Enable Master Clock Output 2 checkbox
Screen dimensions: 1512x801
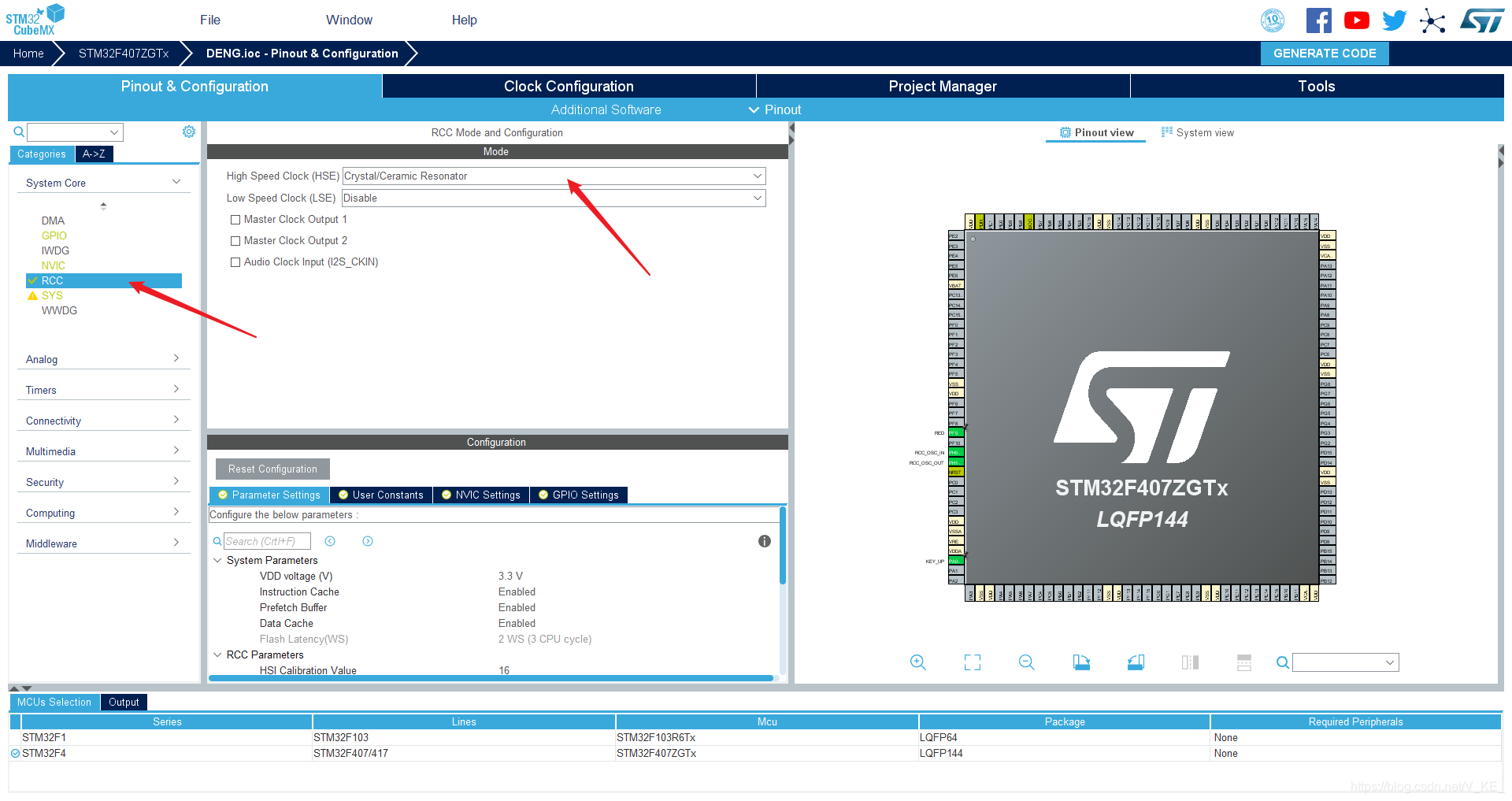235,241
